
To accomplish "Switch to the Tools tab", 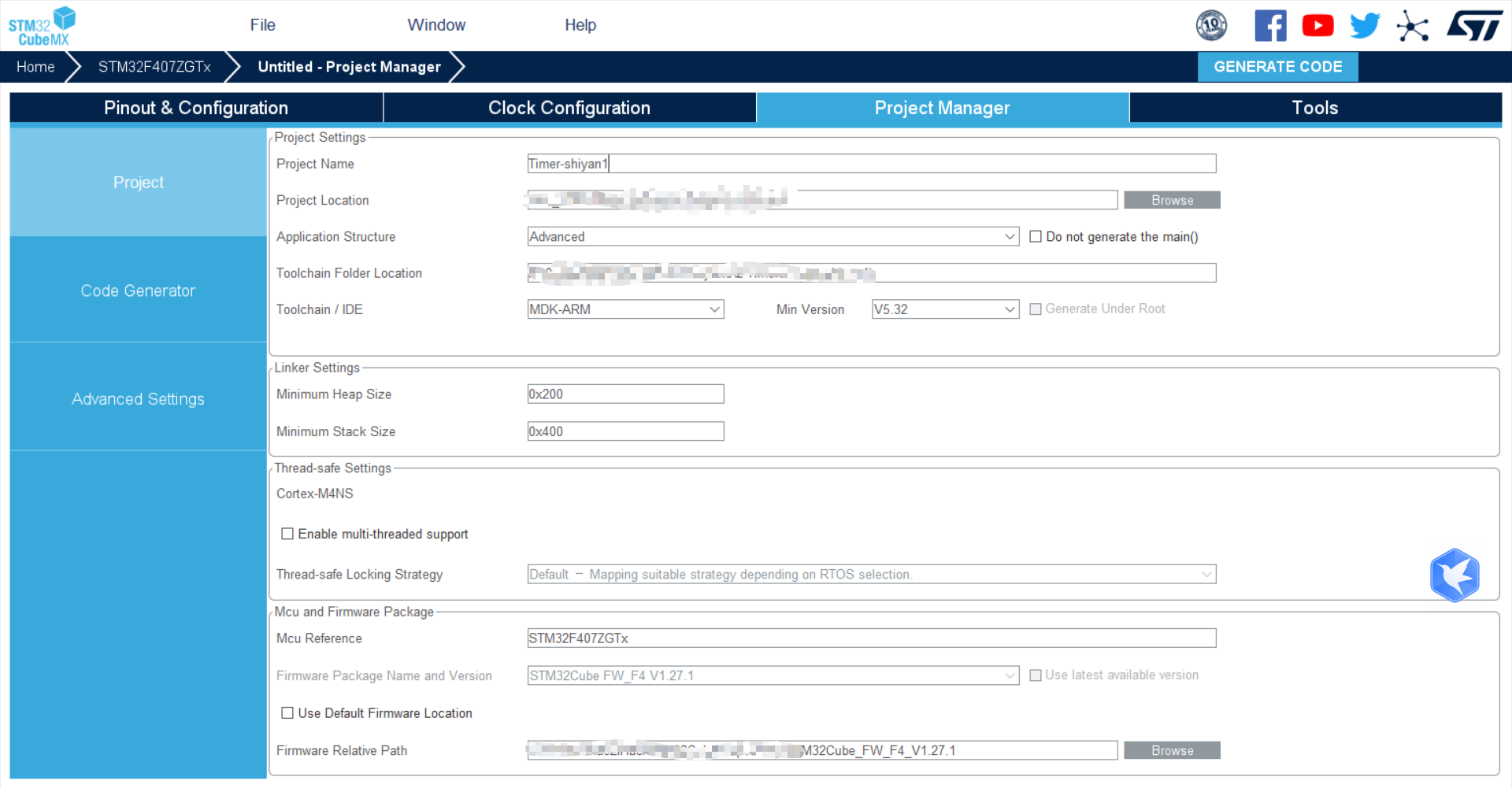I will point(1315,108).
